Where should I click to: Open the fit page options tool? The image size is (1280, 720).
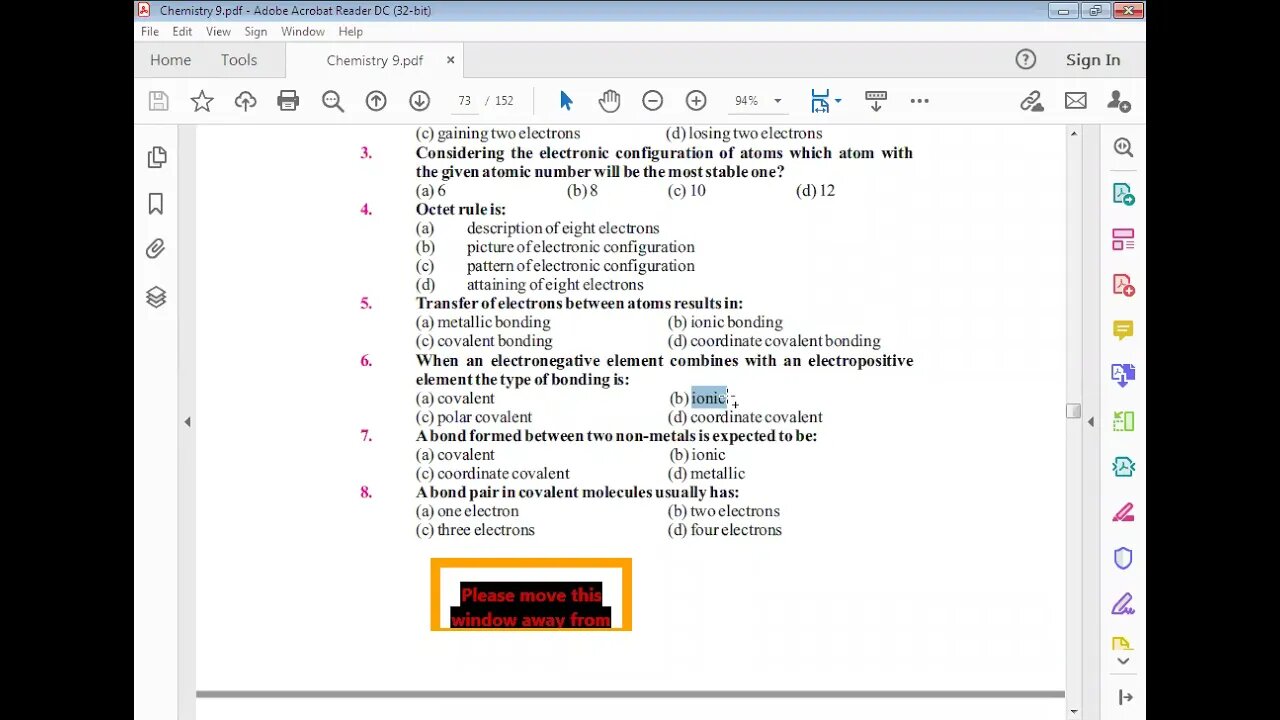(820, 101)
